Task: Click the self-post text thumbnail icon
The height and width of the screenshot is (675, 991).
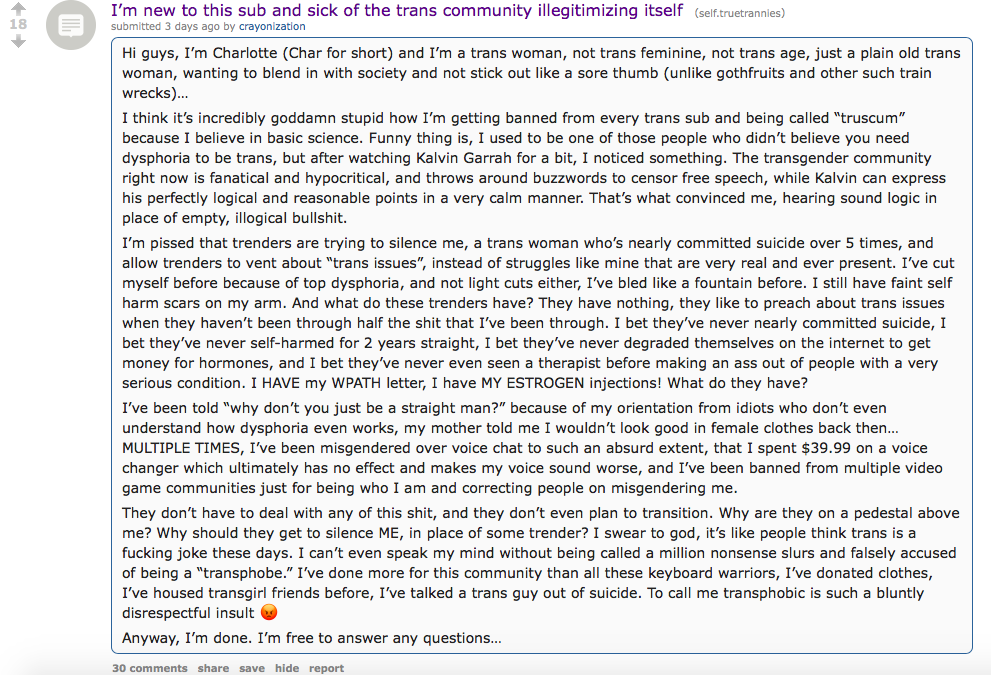Action: pyautogui.click(x=71, y=25)
